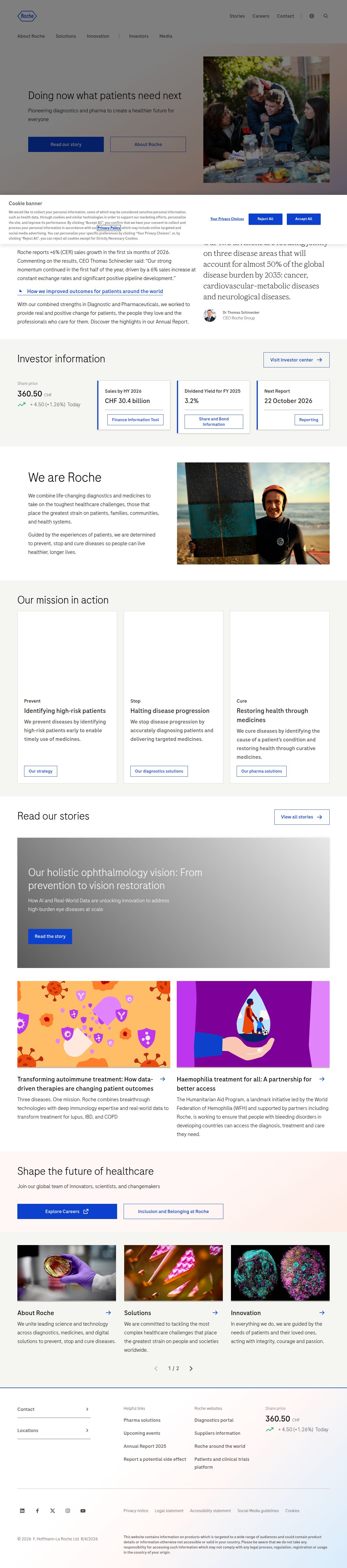Open footer Cookies link
Screen dimensions: 347x1568
pos(292,1510)
